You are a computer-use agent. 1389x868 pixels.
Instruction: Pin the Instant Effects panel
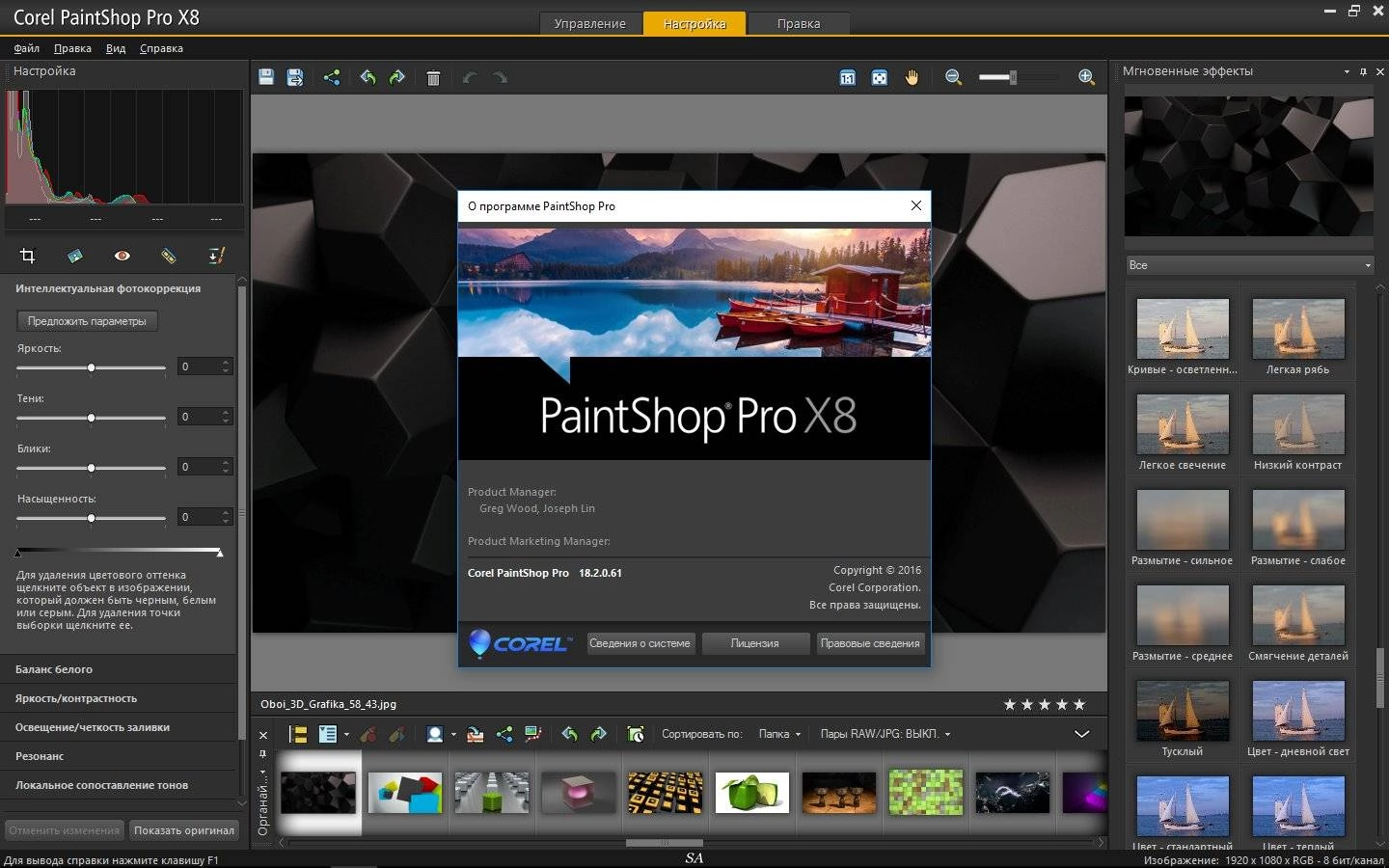1363,71
